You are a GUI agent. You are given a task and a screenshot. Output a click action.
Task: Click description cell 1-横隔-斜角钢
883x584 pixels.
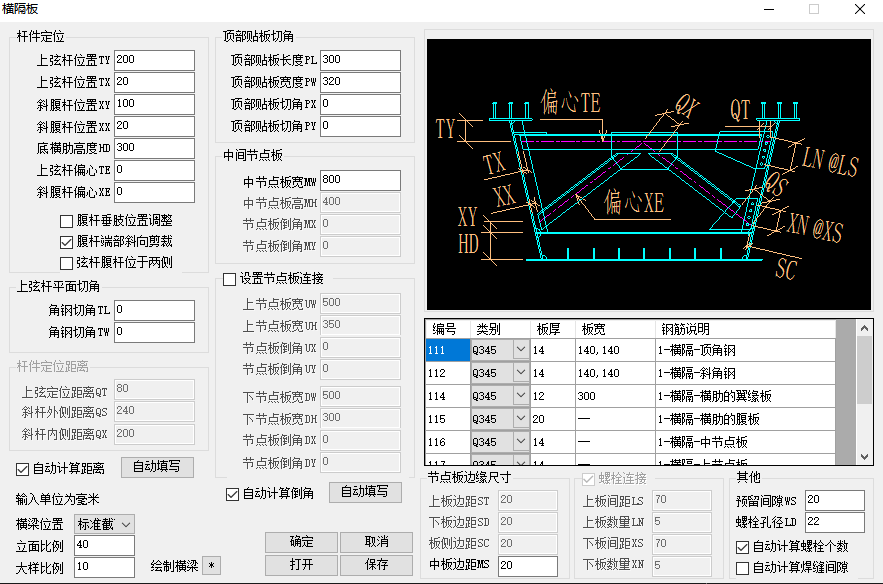(745, 373)
